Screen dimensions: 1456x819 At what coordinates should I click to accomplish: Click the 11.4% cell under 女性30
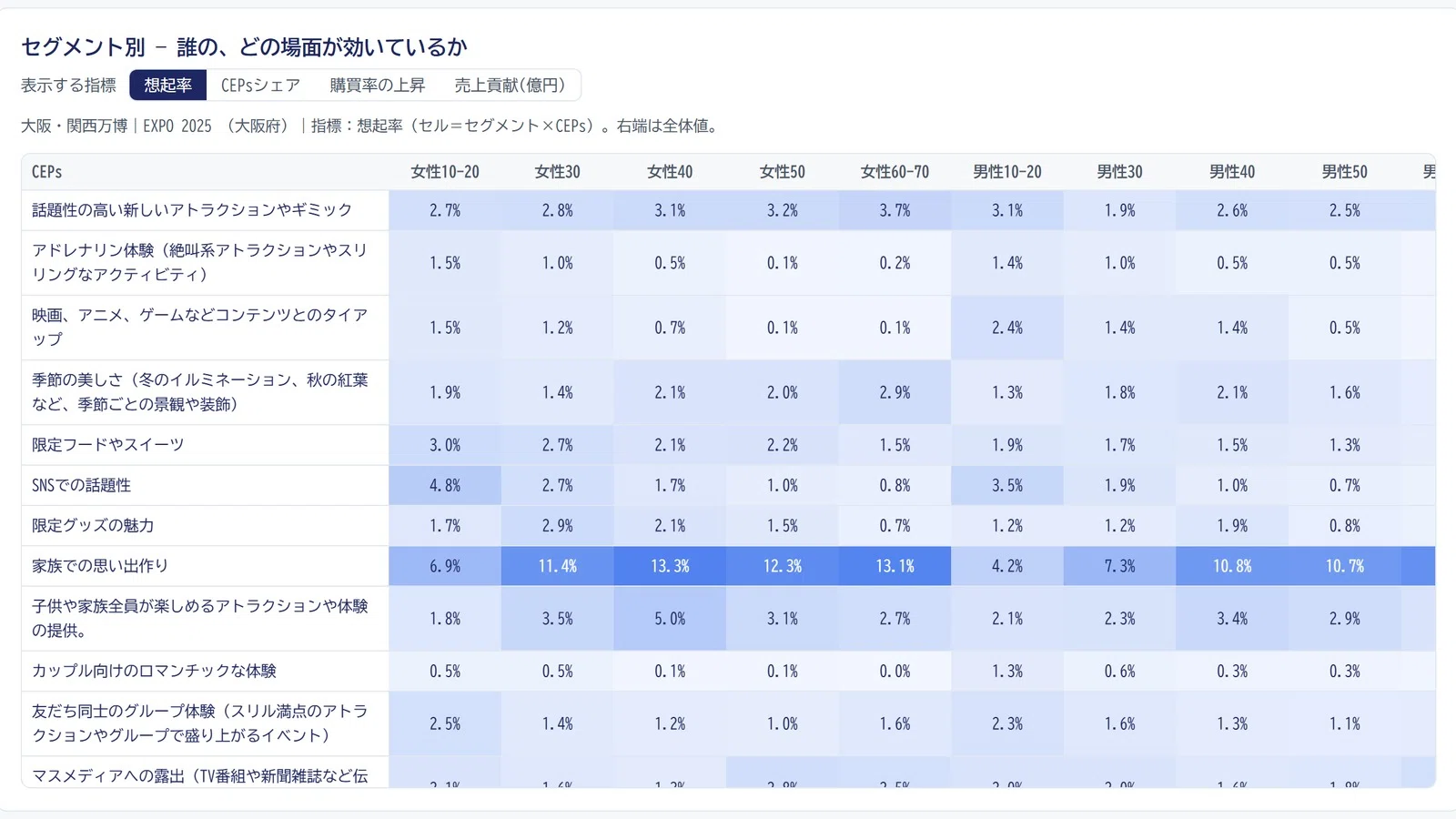pyautogui.click(x=558, y=566)
